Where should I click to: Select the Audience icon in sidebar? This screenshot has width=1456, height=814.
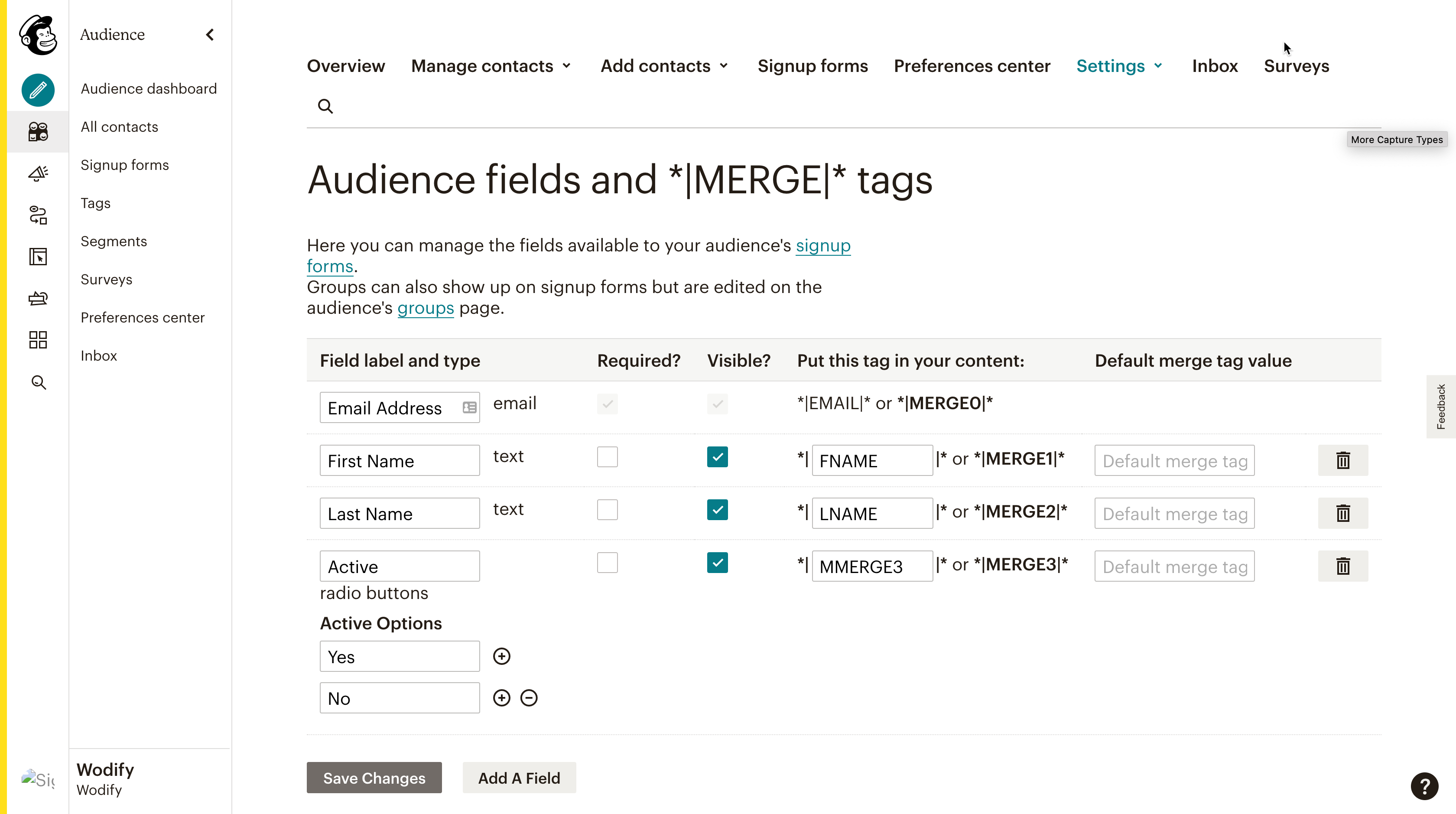tap(38, 132)
